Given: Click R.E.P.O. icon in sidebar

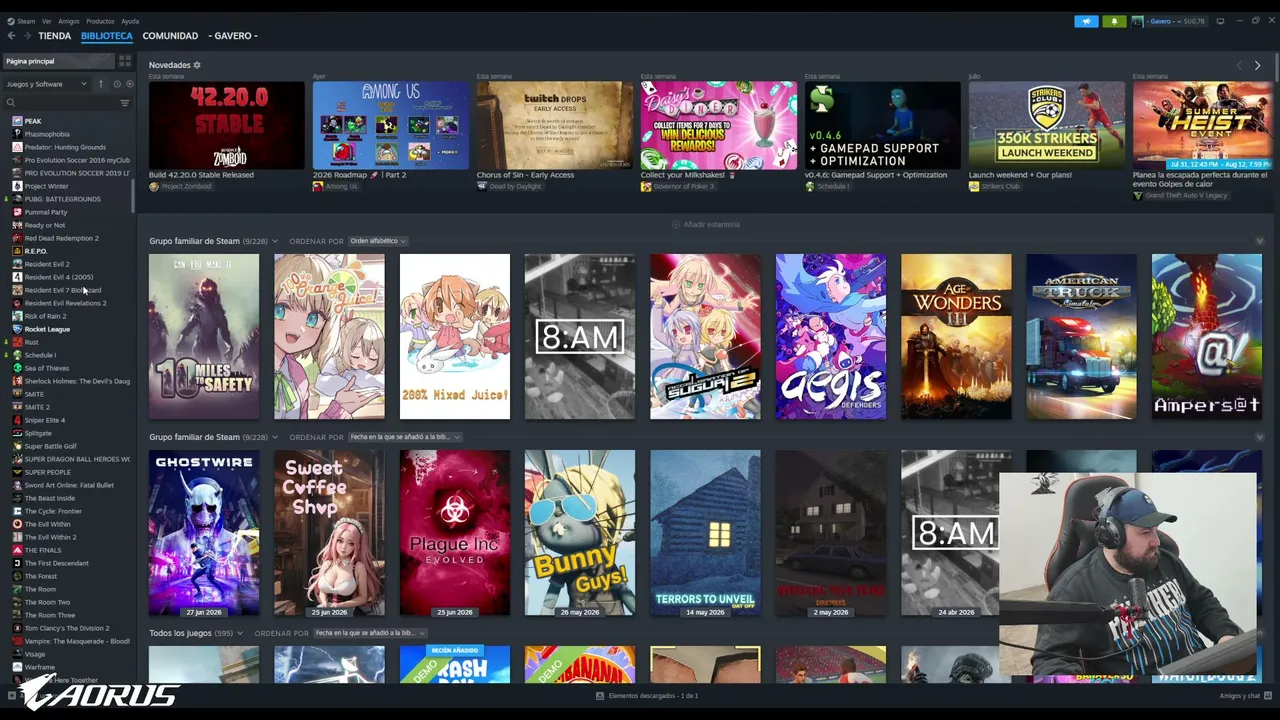Looking at the screenshot, I should [x=17, y=251].
